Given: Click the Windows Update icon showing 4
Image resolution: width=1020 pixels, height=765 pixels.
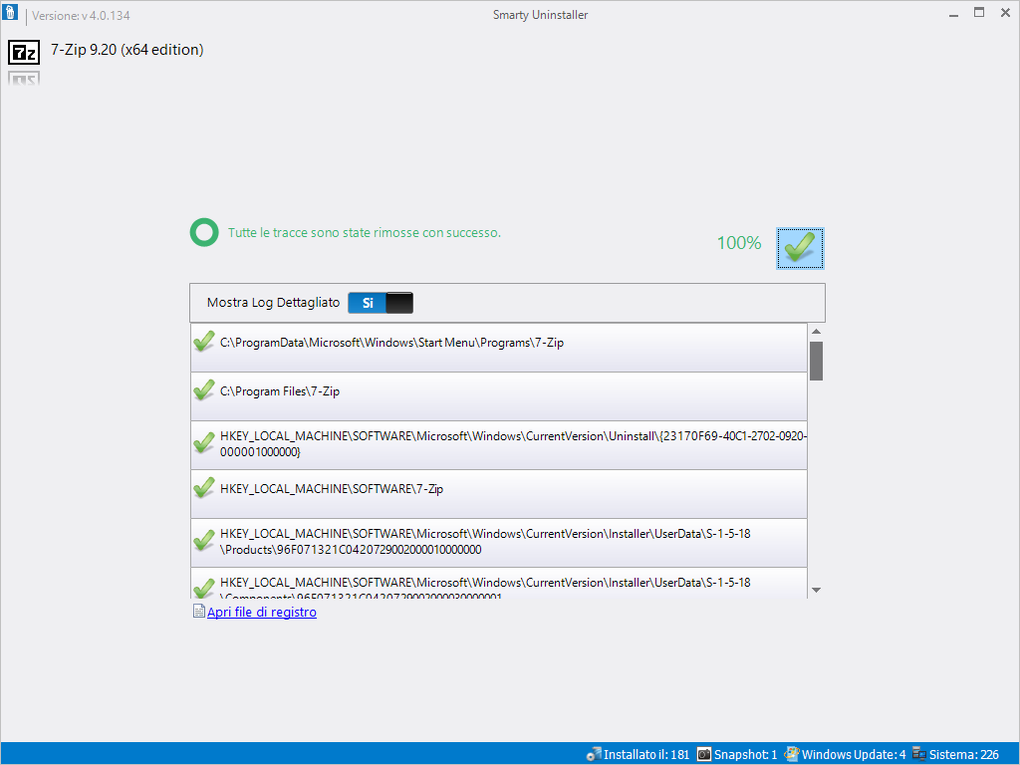Looking at the screenshot, I should point(793,754).
